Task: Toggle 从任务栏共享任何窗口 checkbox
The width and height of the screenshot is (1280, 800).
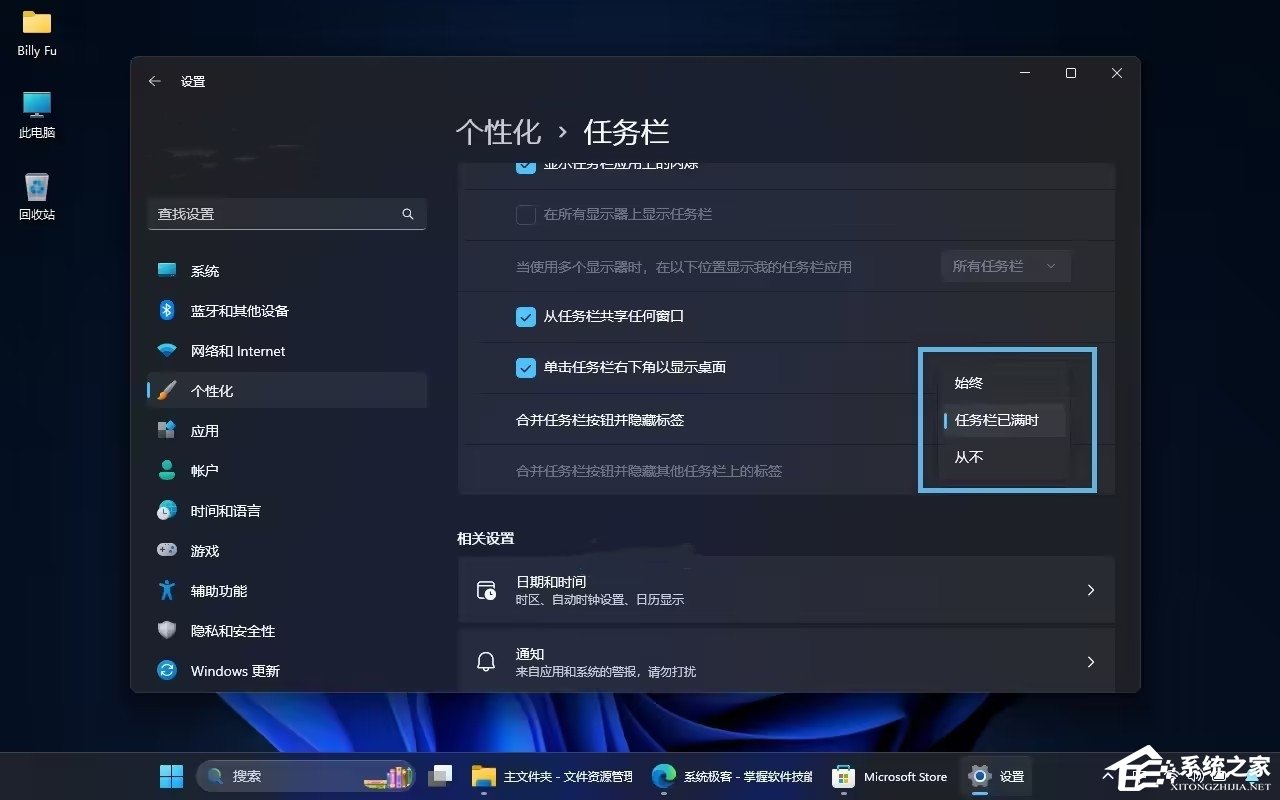Action: pos(526,317)
